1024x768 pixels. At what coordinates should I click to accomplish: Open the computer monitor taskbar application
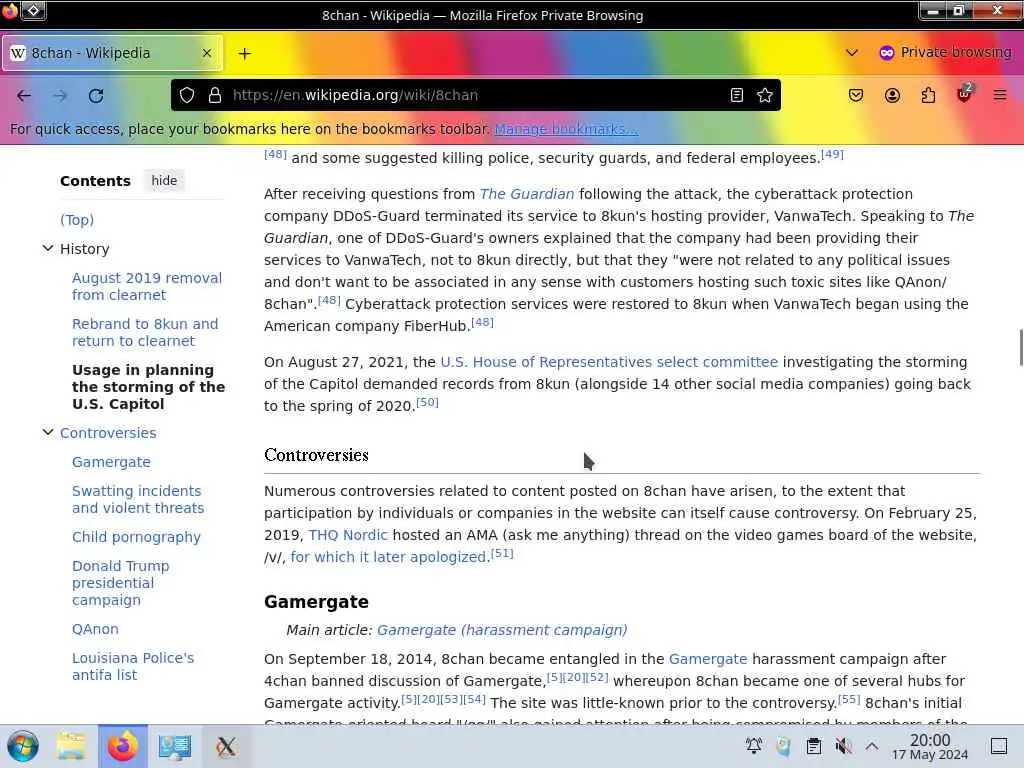pos(174,746)
